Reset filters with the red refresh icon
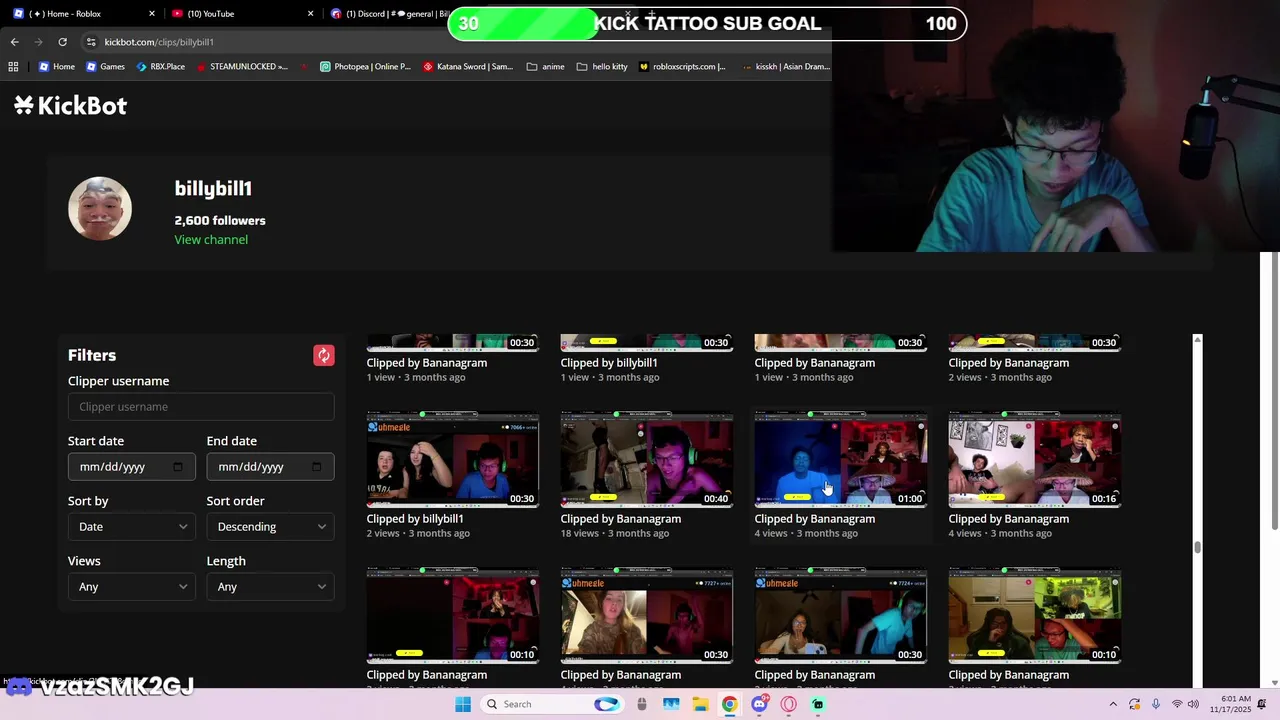This screenshot has height=720, width=1280. (323, 355)
